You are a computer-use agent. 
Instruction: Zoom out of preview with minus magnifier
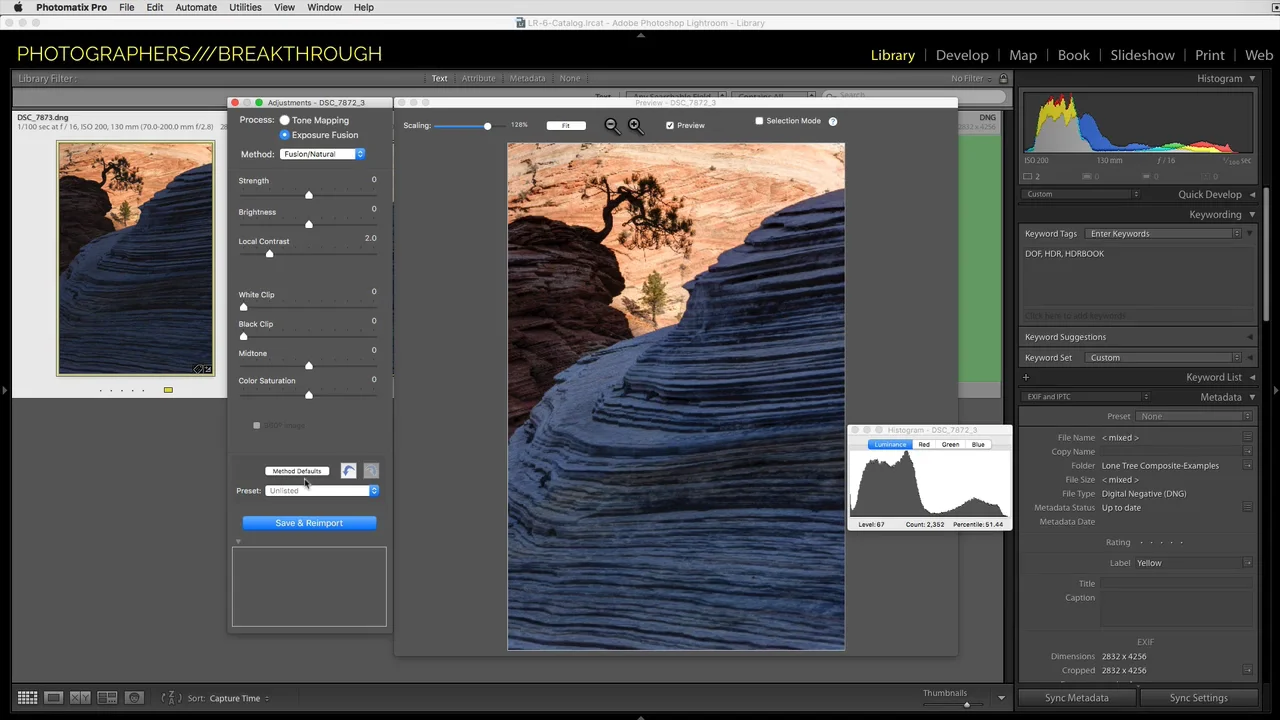(x=611, y=125)
